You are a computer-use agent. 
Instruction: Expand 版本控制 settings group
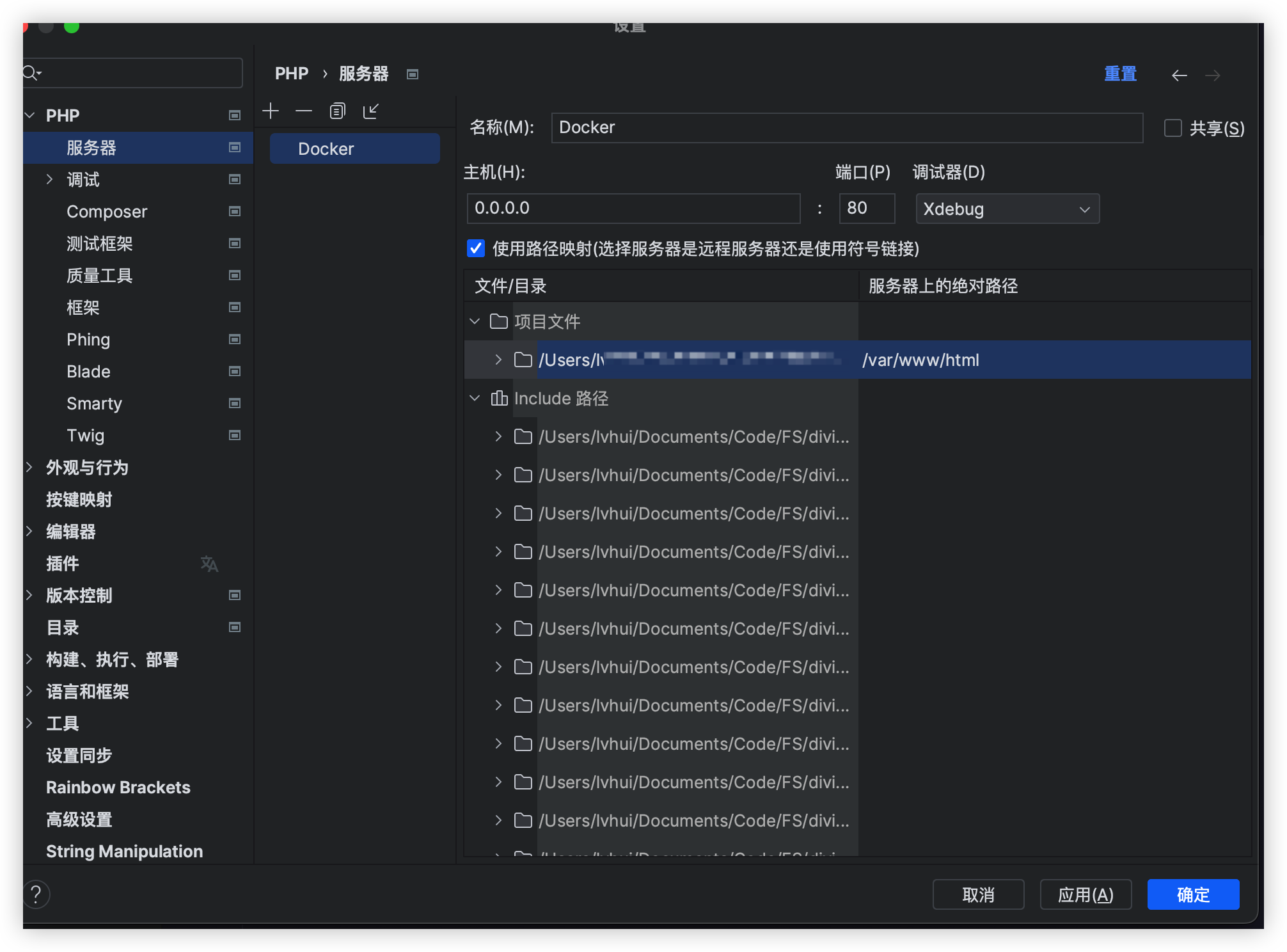(29, 595)
